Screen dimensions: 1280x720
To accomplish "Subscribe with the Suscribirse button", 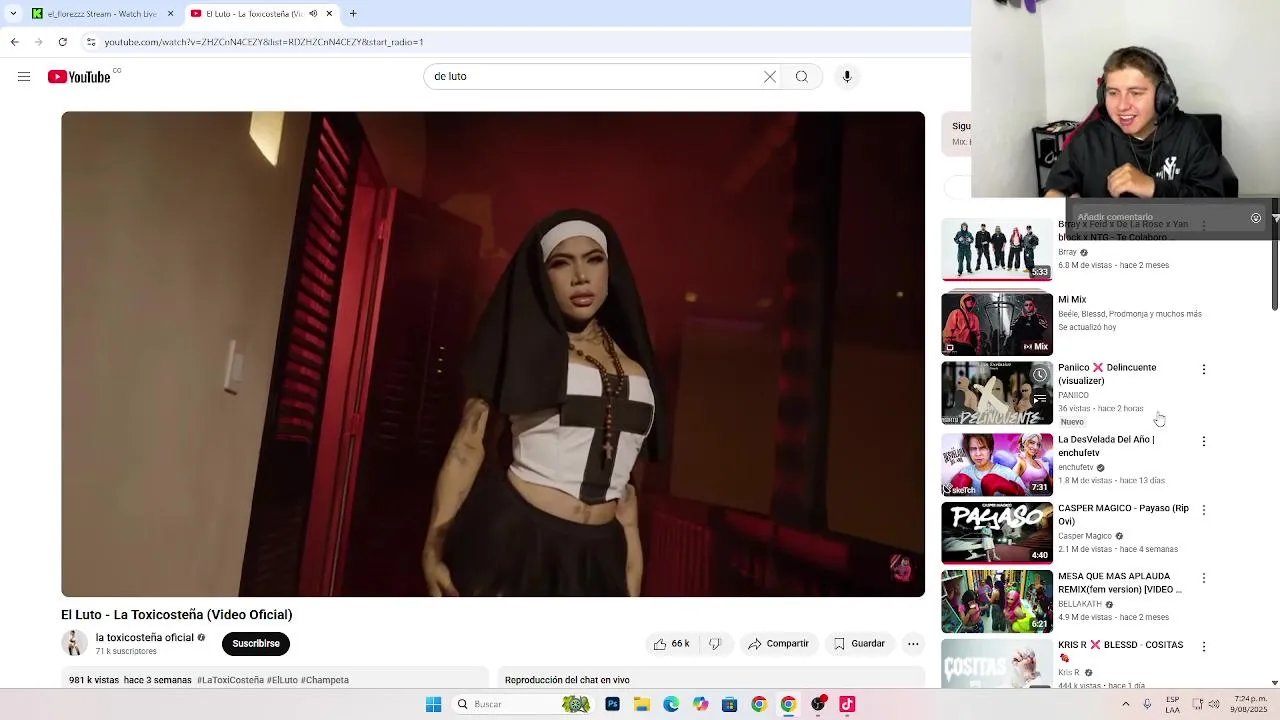I will click(x=256, y=644).
